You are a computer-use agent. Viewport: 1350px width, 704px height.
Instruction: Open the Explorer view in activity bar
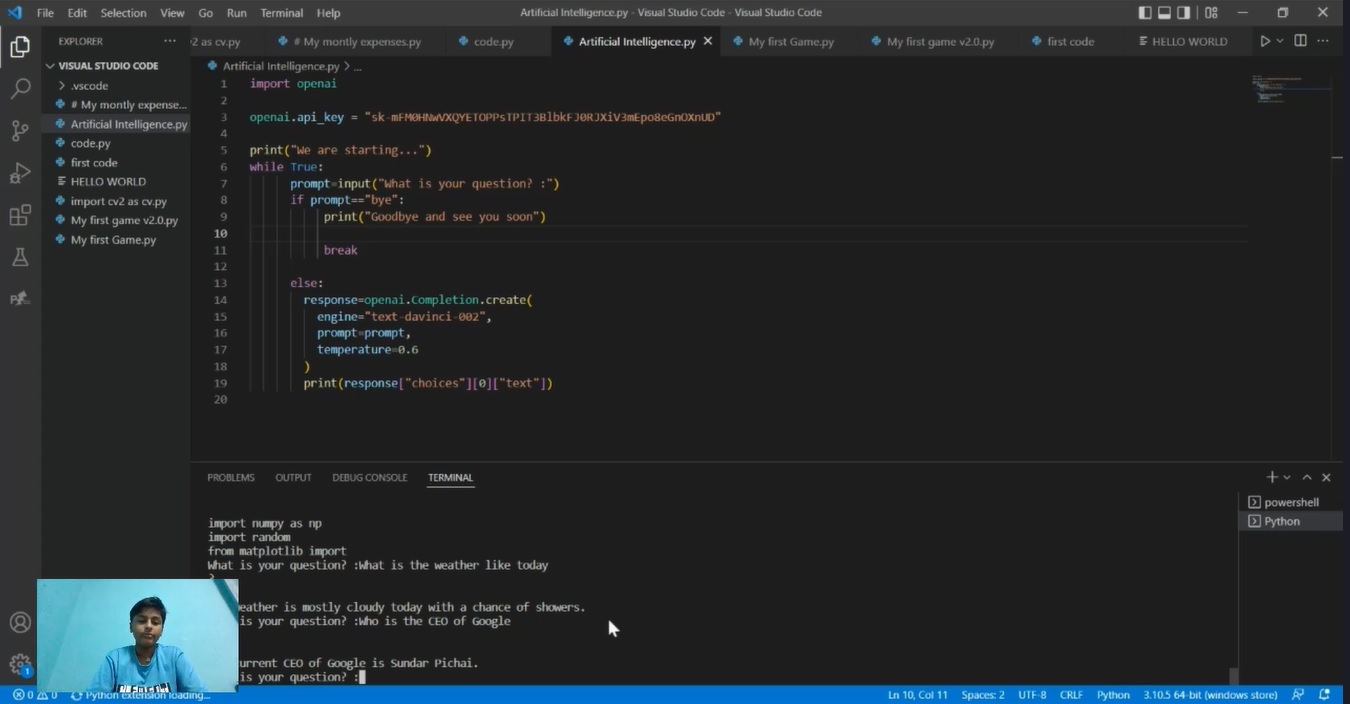(20, 47)
